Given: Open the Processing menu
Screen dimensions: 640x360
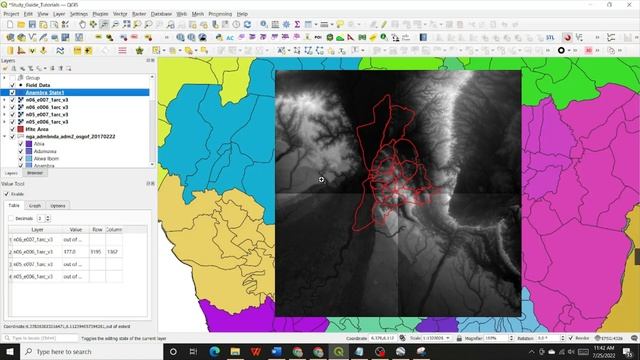Looking at the screenshot, I should pyautogui.click(x=220, y=14).
